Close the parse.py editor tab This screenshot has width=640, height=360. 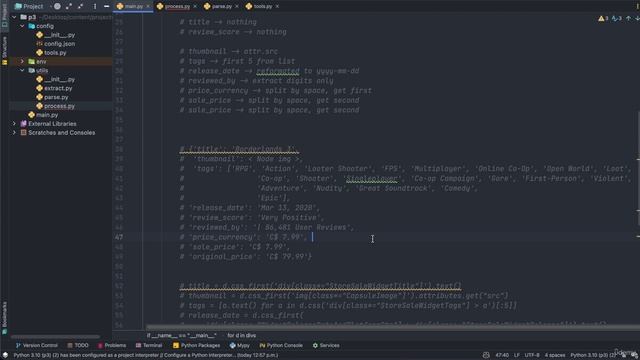click(x=237, y=6)
